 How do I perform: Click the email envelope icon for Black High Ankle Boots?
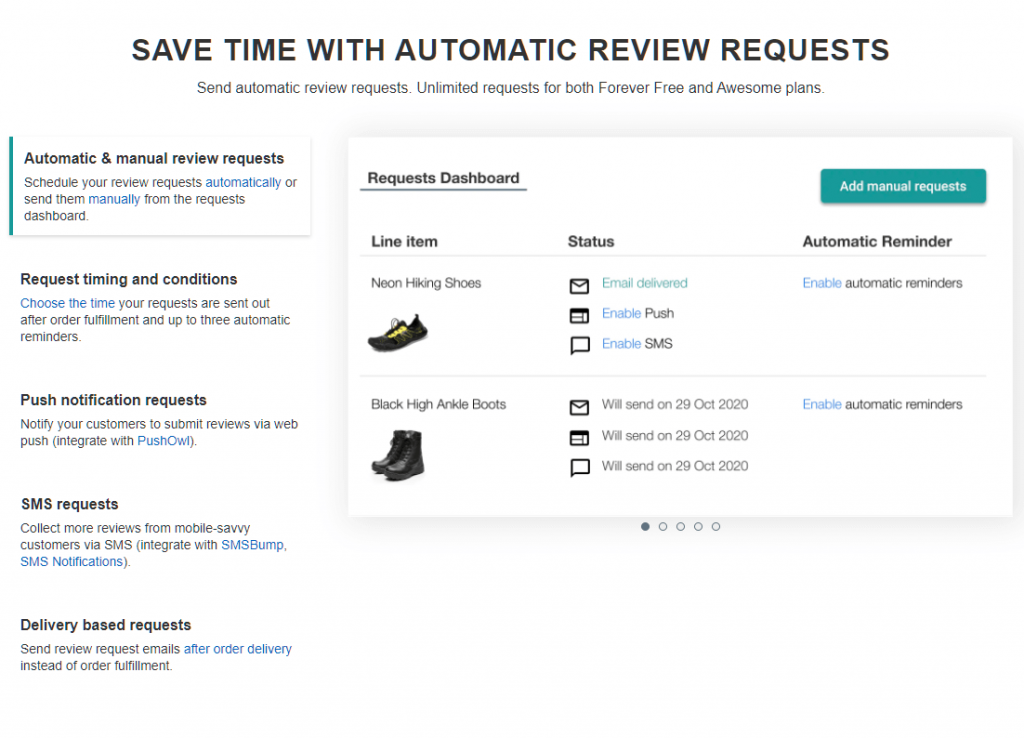[579, 407]
